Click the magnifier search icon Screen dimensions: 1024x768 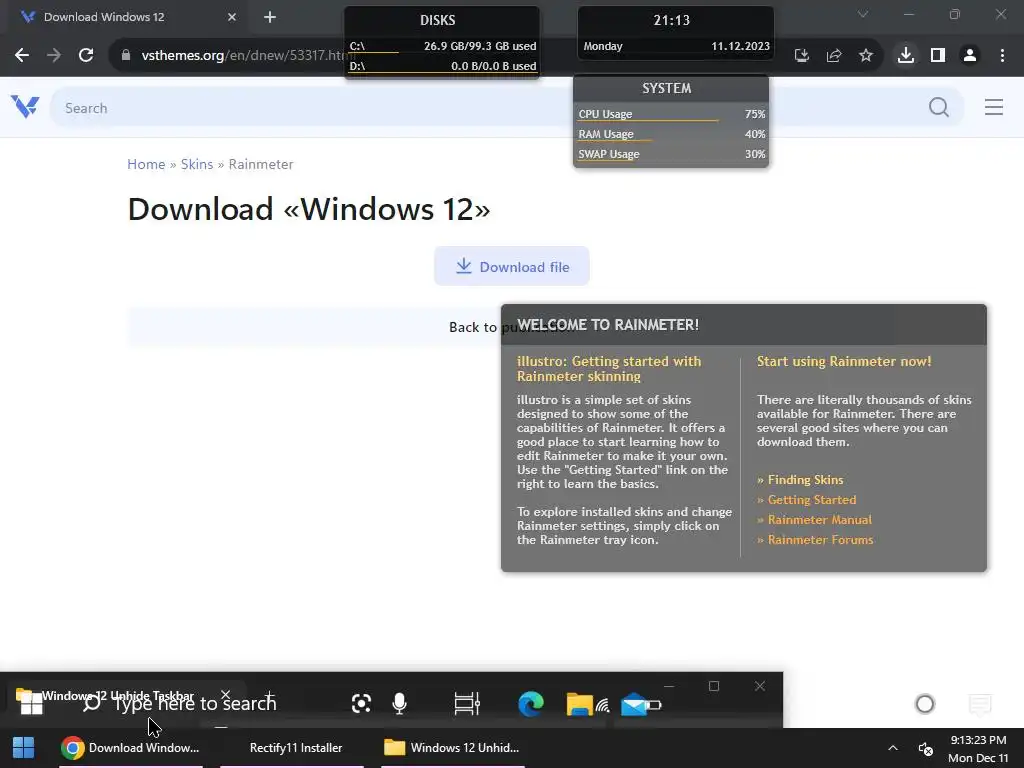939,107
